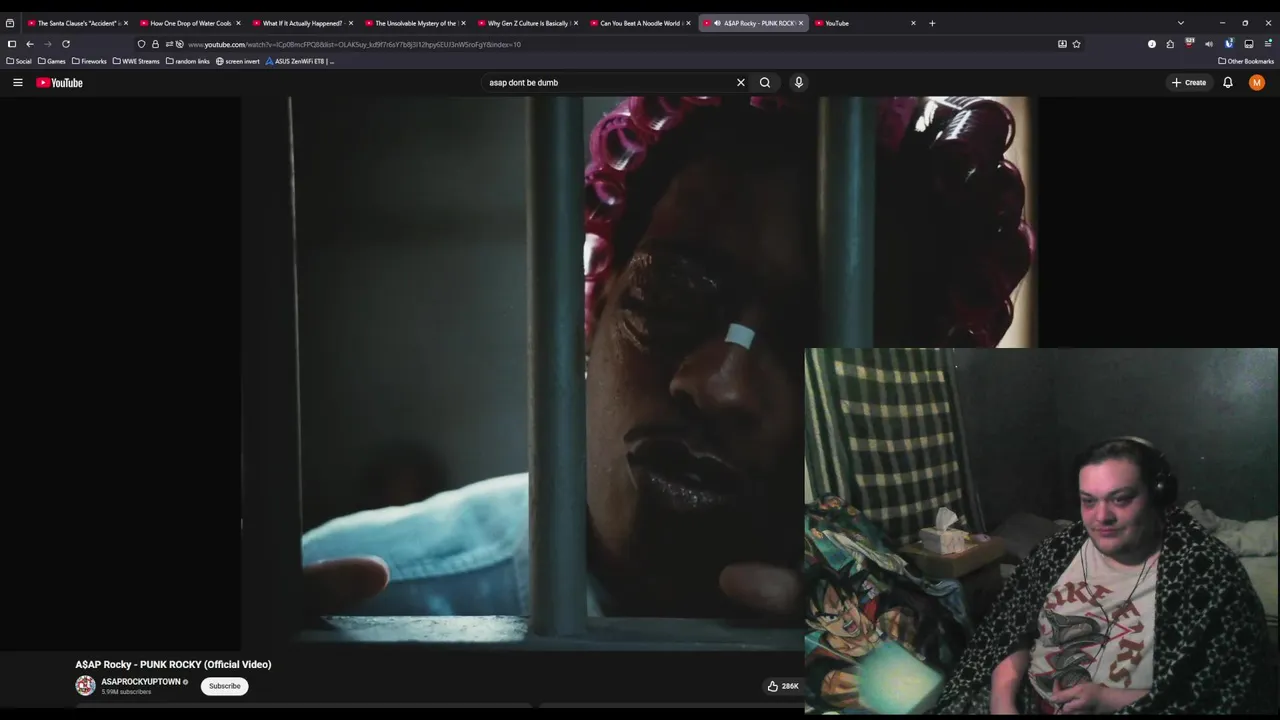This screenshot has width=1280, height=720.
Task: Like the video with thumbs up
Action: pyautogui.click(x=773, y=686)
